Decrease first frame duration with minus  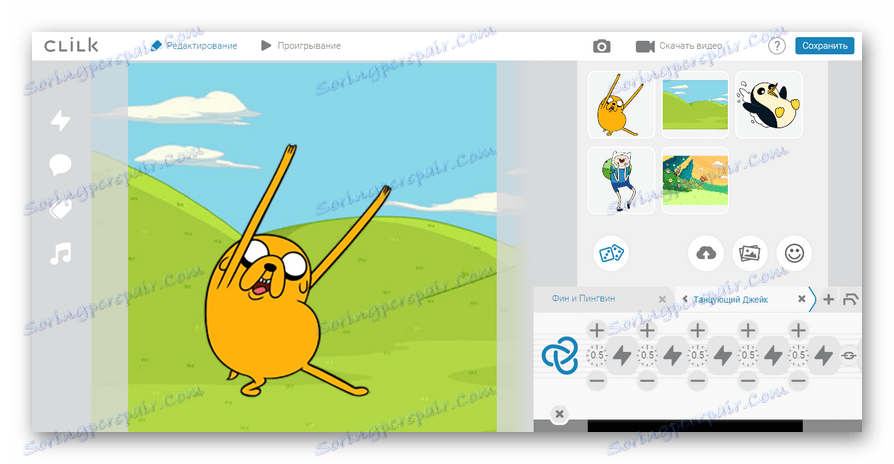(596, 381)
